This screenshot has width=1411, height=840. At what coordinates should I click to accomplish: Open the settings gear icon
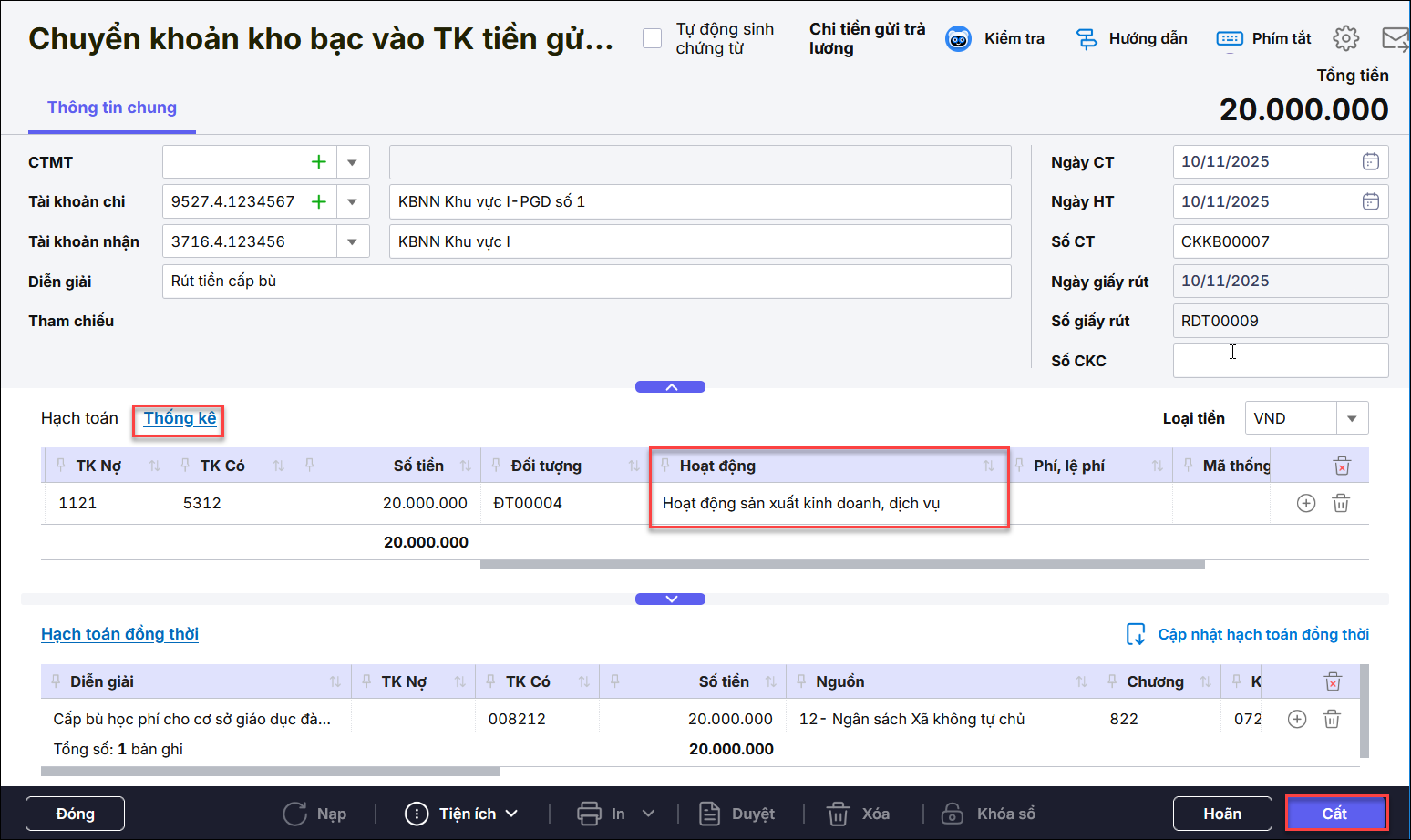1345,38
